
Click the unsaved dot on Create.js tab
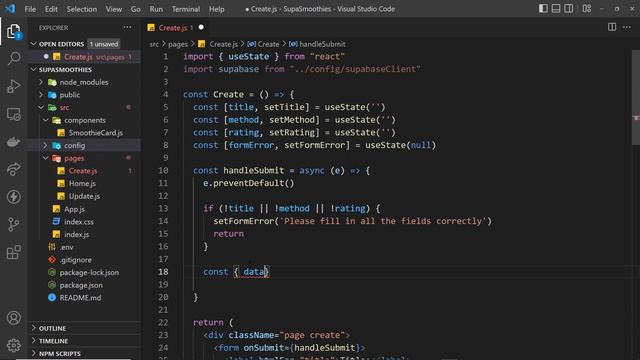click(x=201, y=27)
